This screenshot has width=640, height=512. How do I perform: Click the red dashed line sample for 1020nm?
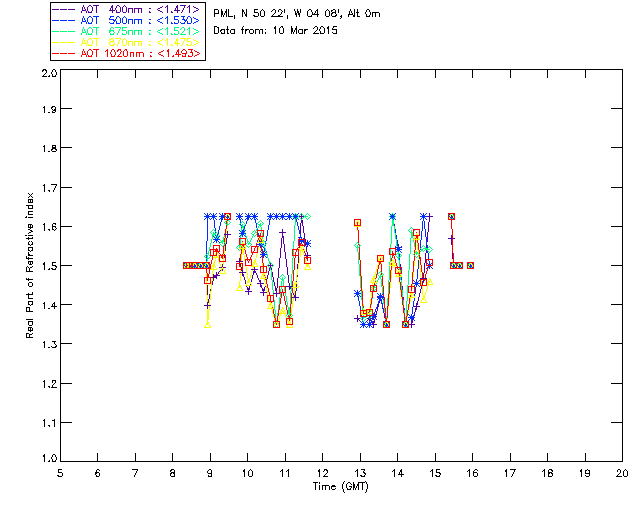pyautogui.click(x=64, y=53)
